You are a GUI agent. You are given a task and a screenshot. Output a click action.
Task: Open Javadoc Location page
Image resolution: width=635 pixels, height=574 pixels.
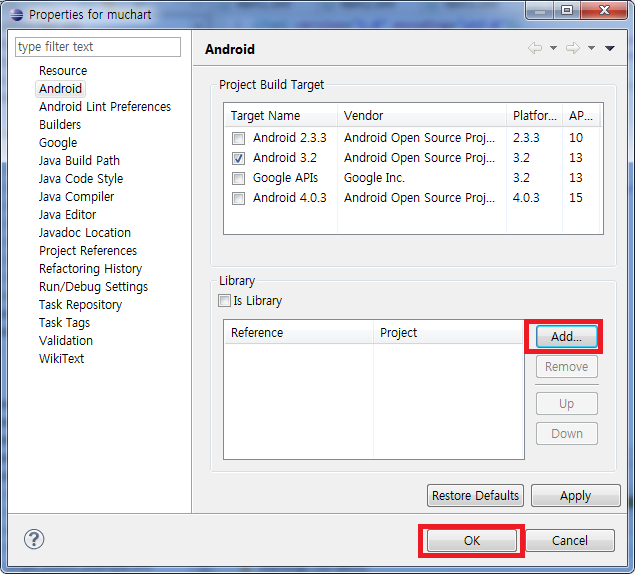click(x=85, y=233)
